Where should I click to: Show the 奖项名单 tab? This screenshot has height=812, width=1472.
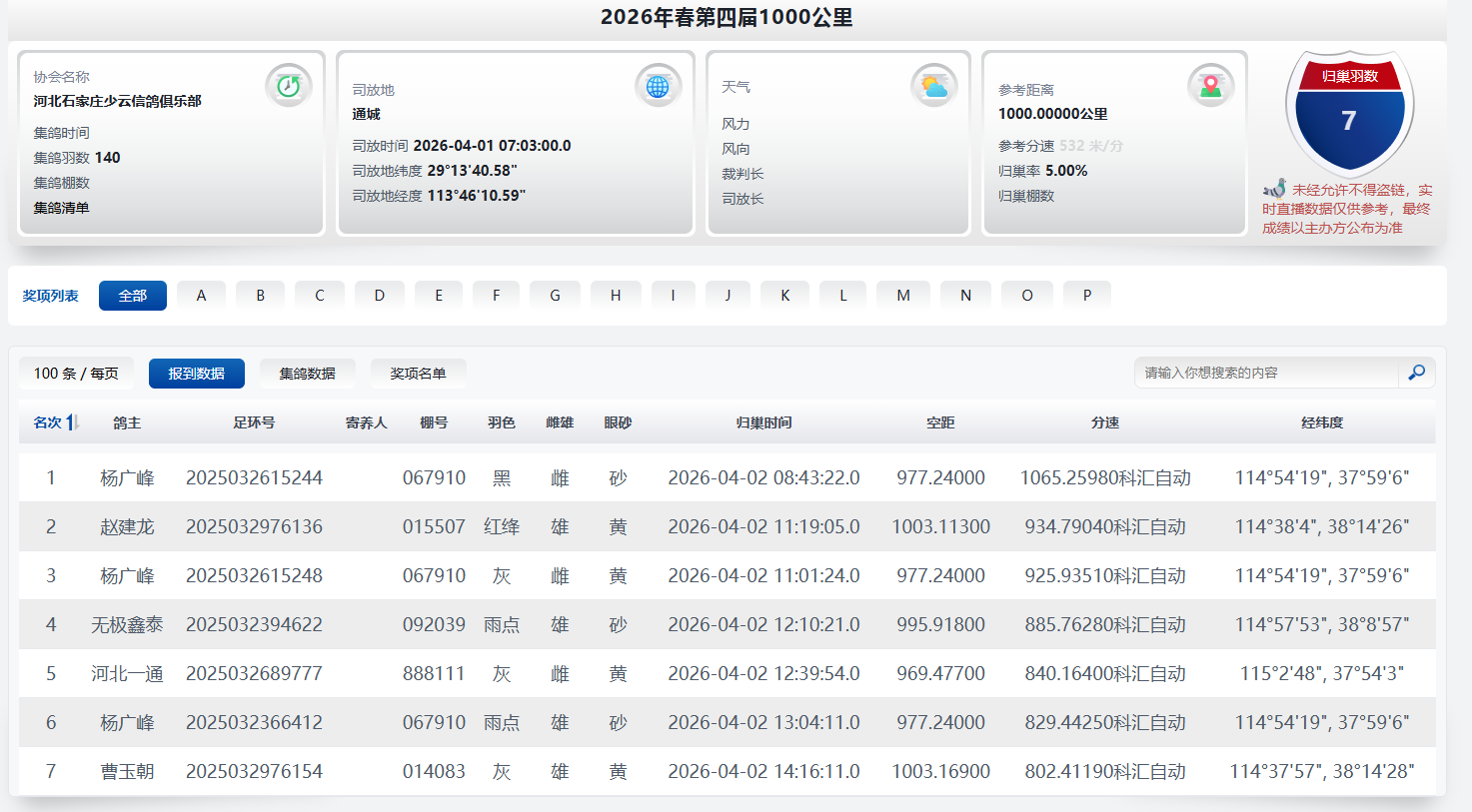(x=418, y=374)
